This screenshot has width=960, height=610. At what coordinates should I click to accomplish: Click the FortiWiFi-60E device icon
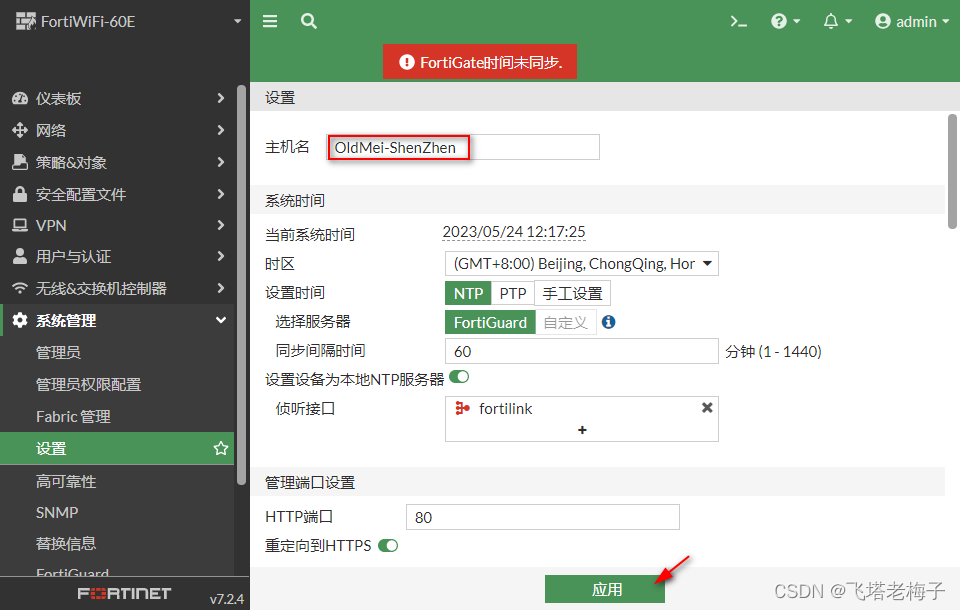coord(25,21)
